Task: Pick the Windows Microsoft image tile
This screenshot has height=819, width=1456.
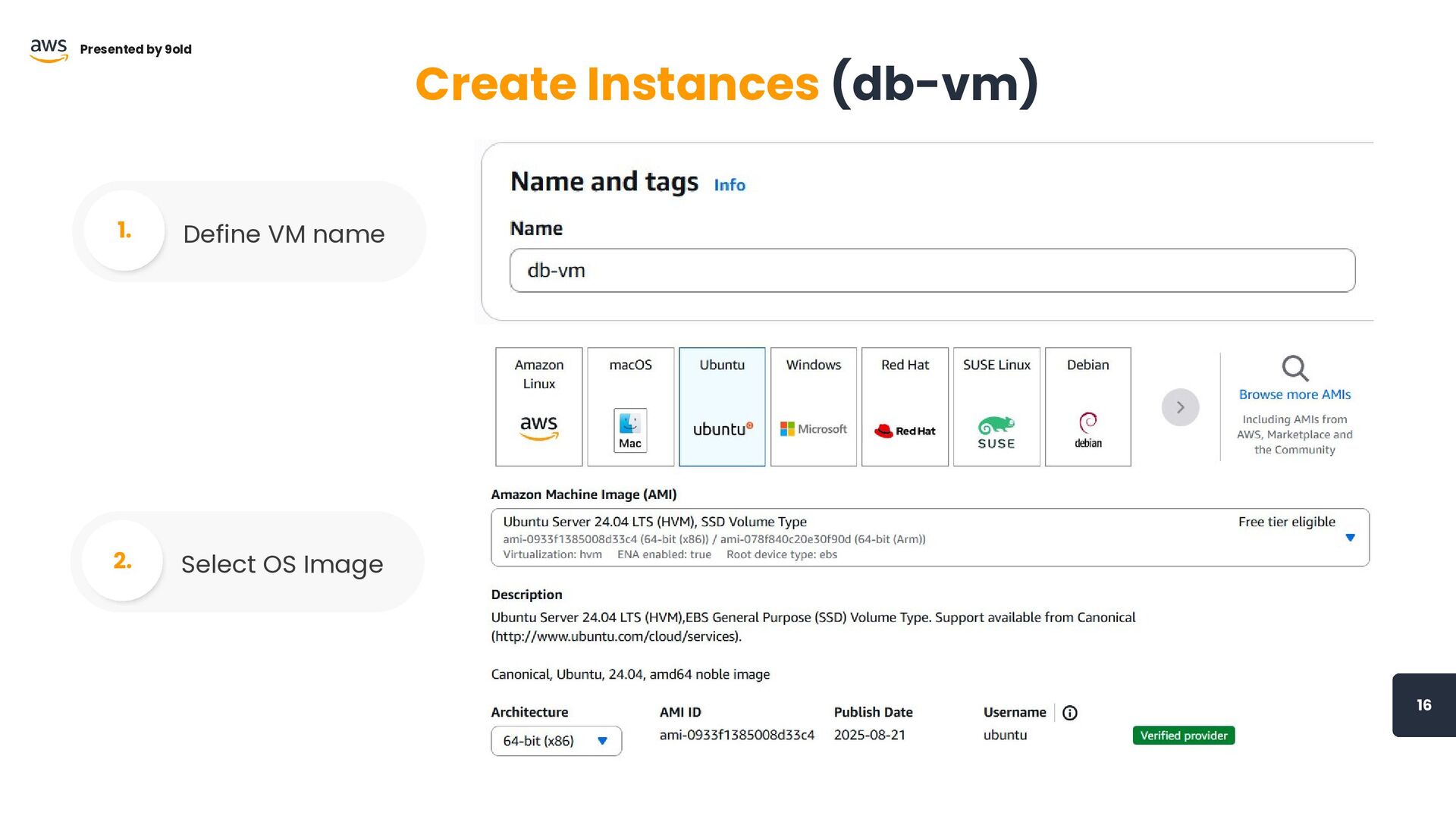Action: point(813,407)
